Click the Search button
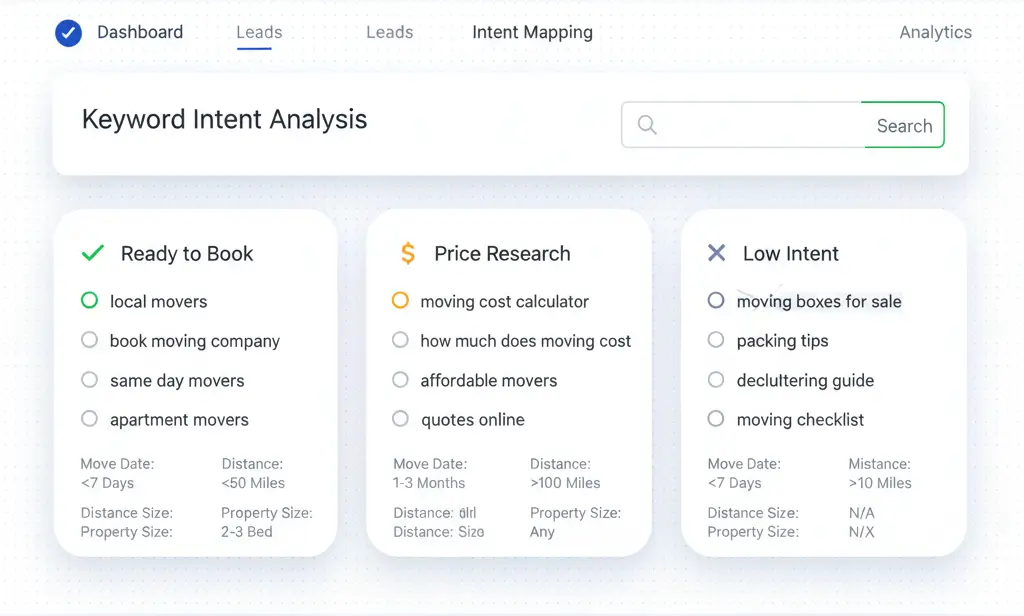Viewport: 1024px width, 616px height. (x=904, y=125)
